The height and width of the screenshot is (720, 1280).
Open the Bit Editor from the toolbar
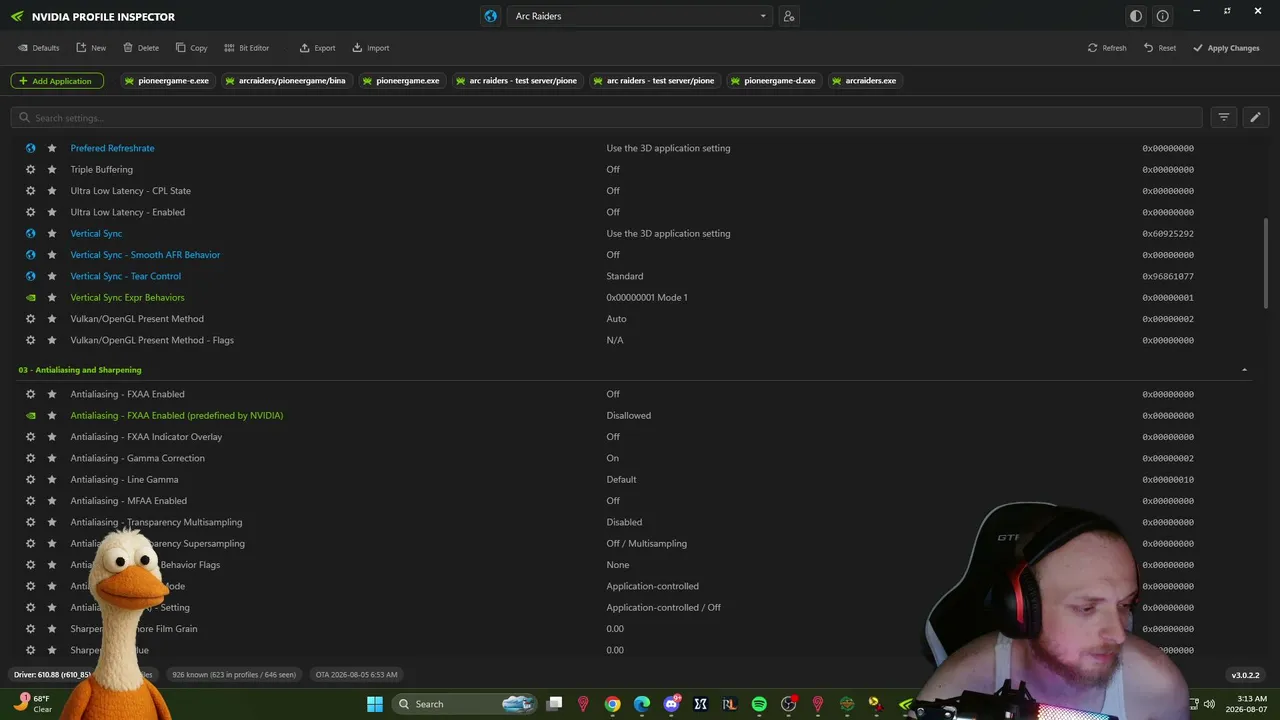(x=247, y=48)
